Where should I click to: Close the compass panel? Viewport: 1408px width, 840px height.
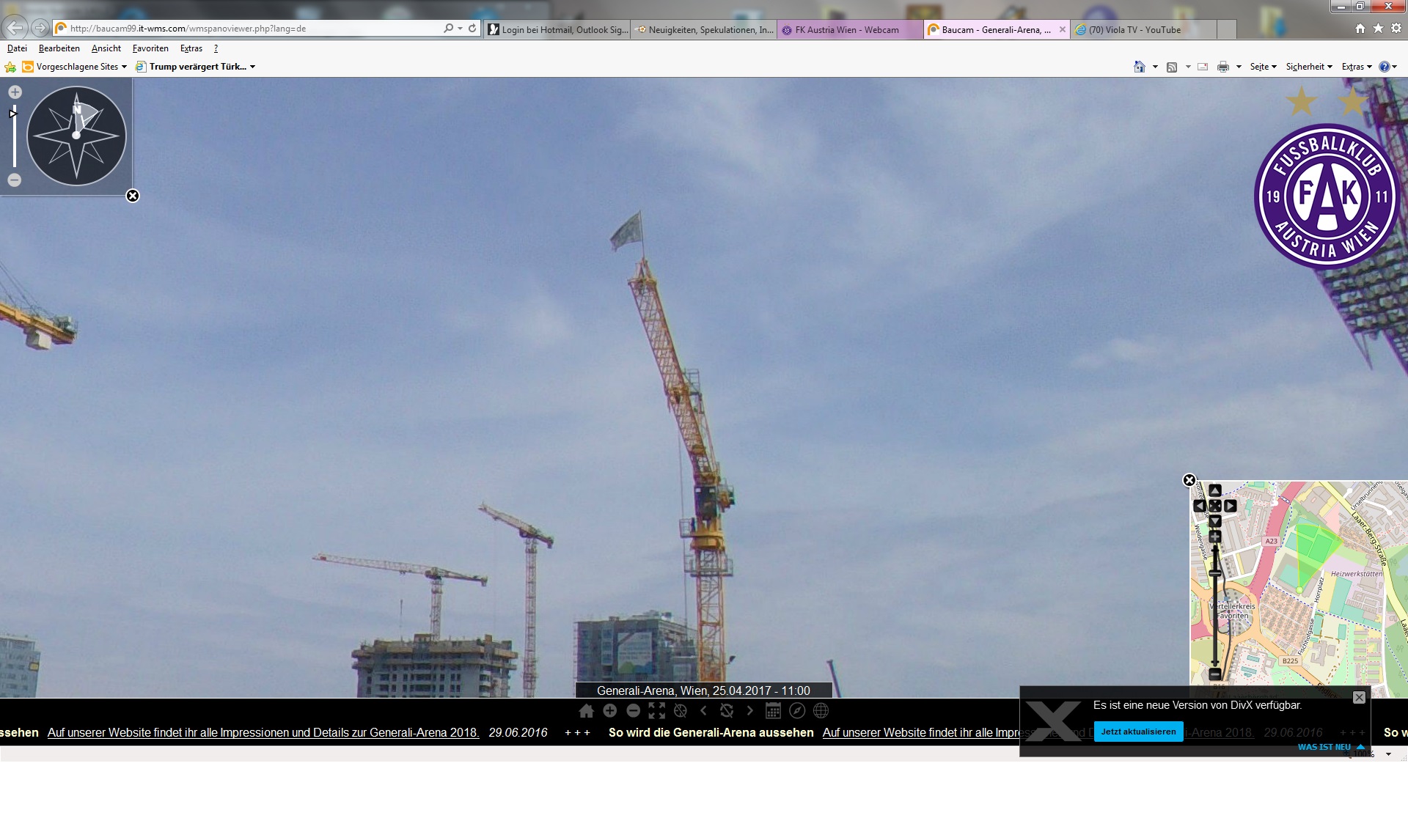(133, 196)
